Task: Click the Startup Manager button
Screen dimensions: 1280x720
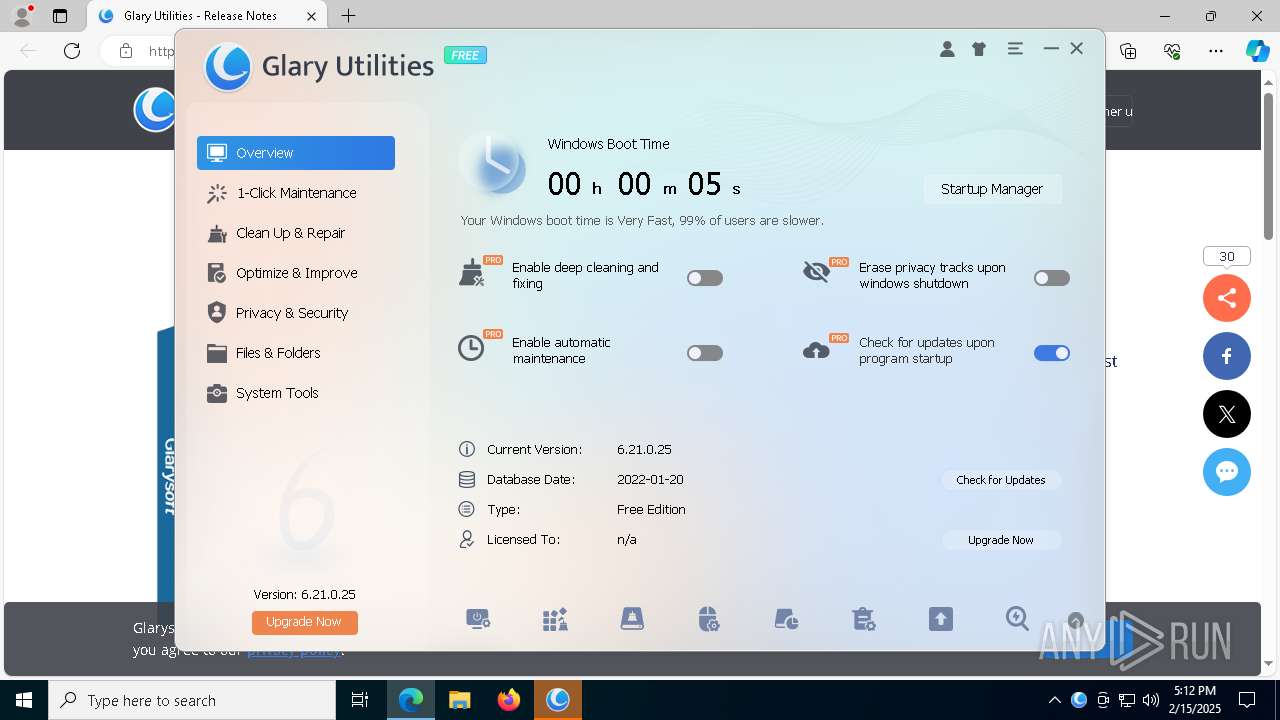Action: coord(992,189)
